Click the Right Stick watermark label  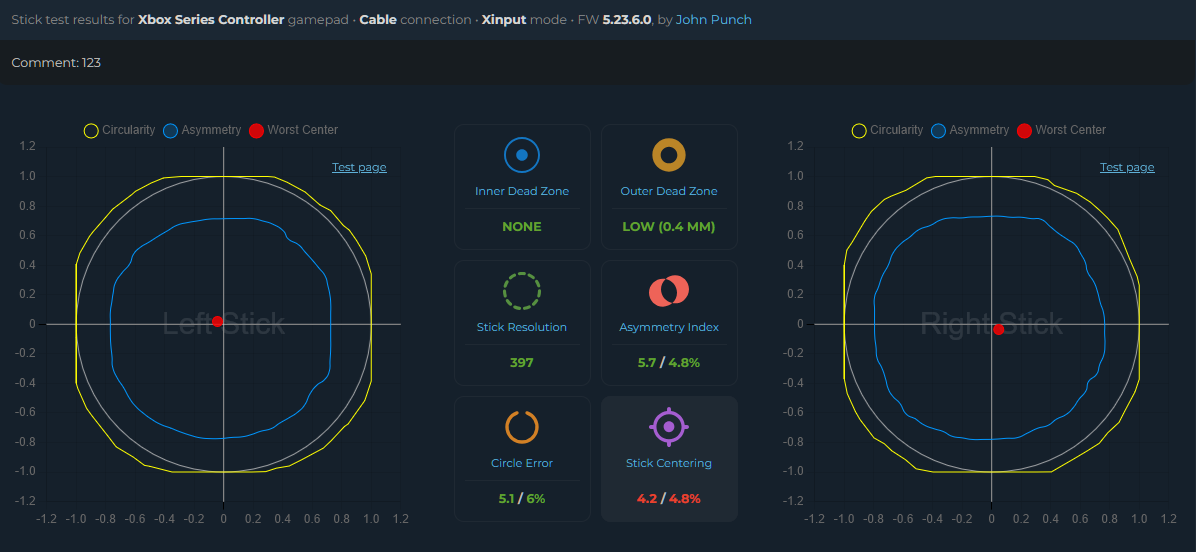point(992,324)
